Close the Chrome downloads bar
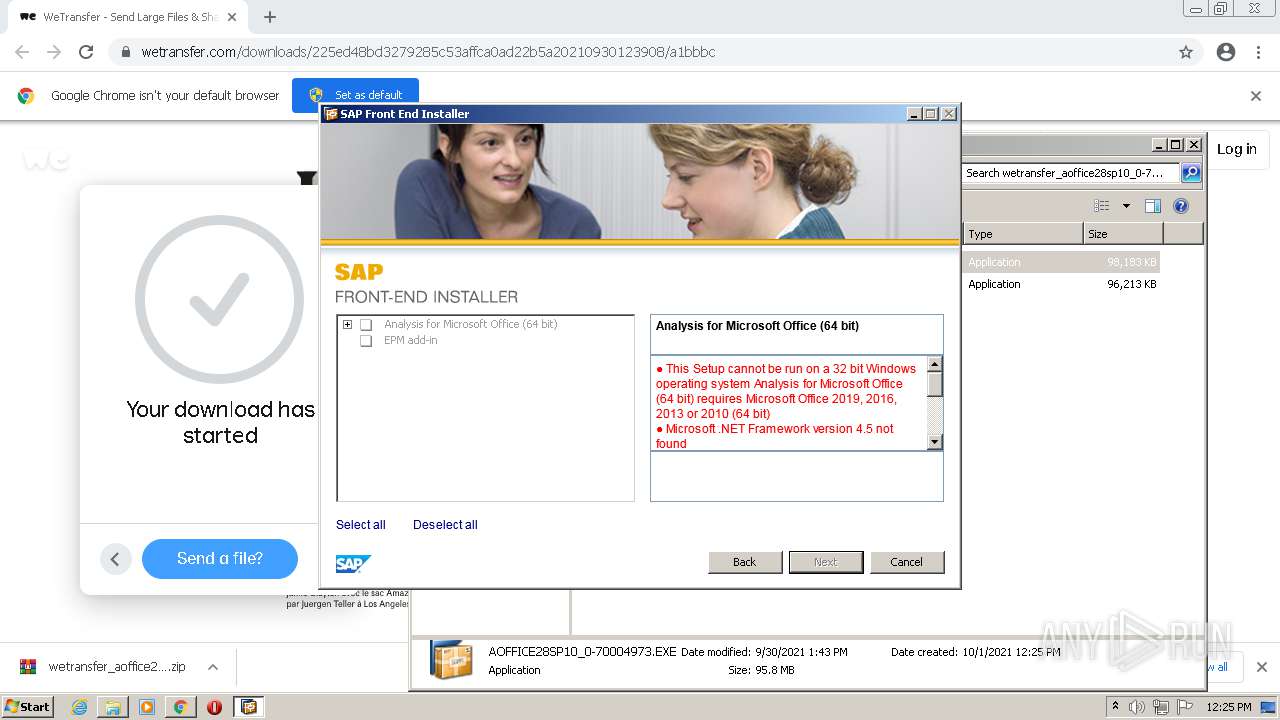Screen dimensions: 1280x720 point(1262,667)
